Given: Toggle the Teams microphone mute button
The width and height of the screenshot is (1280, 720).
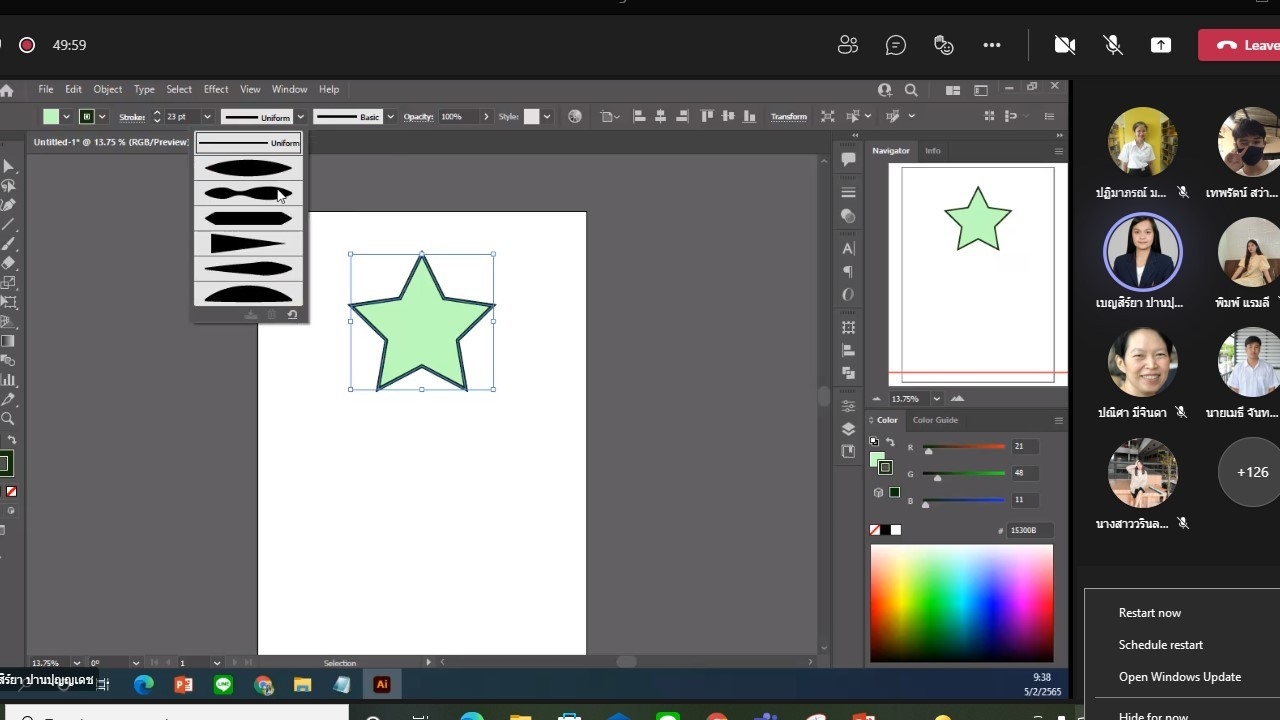Looking at the screenshot, I should tap(1112, 45).
